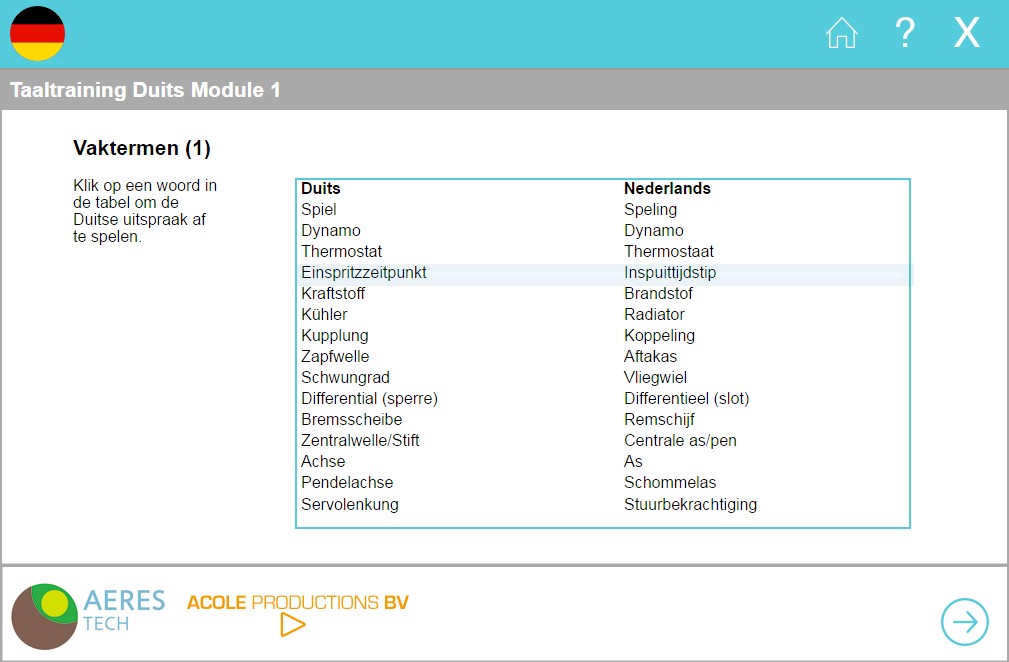Click the term Bremsscheibe

pos(351,420)
